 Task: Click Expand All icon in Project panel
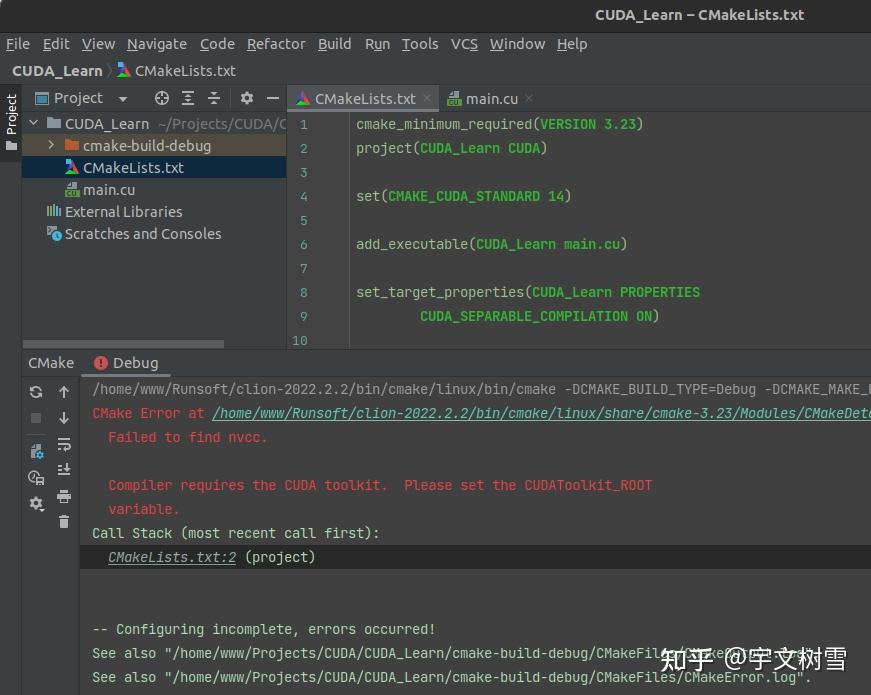[188, 98]
